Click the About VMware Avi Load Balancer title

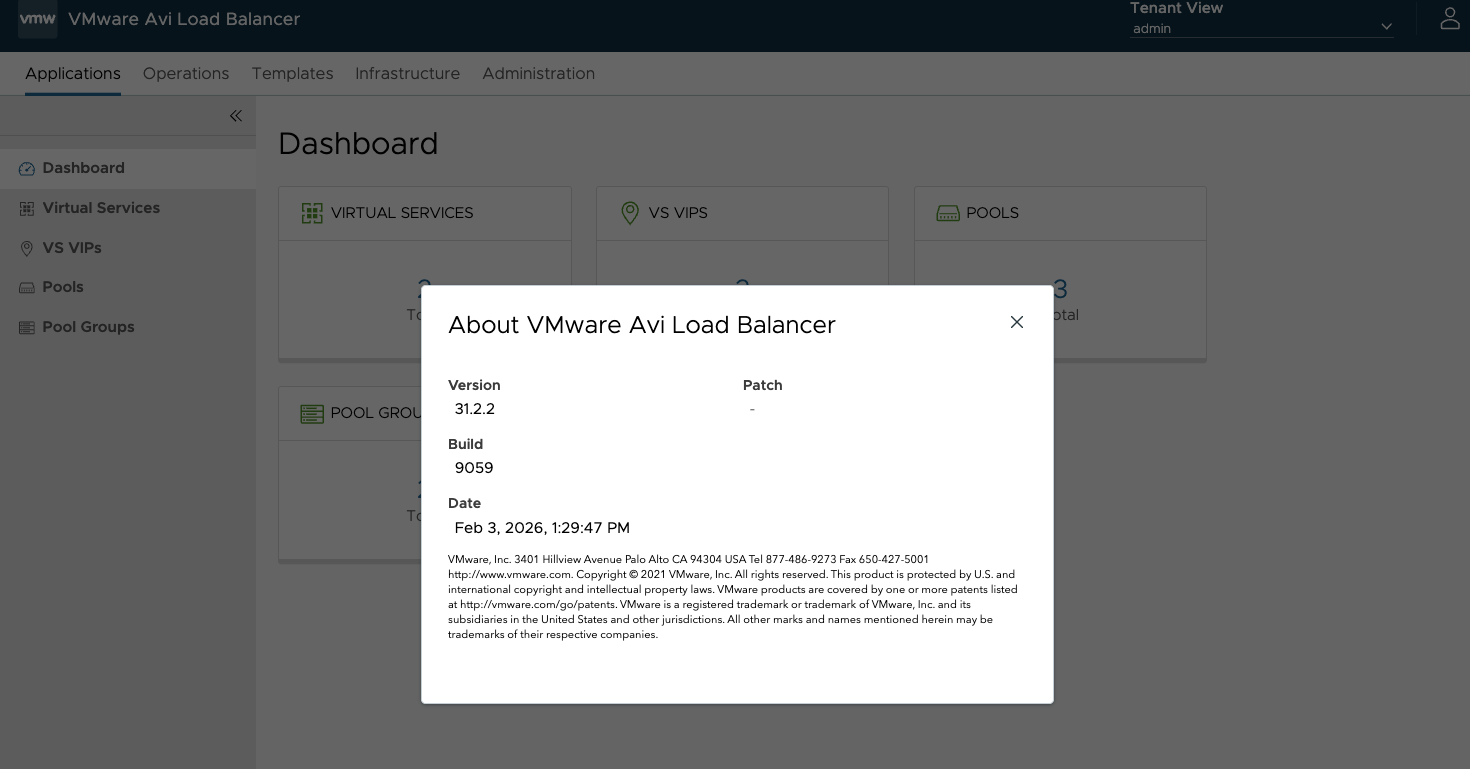(642, 325)
